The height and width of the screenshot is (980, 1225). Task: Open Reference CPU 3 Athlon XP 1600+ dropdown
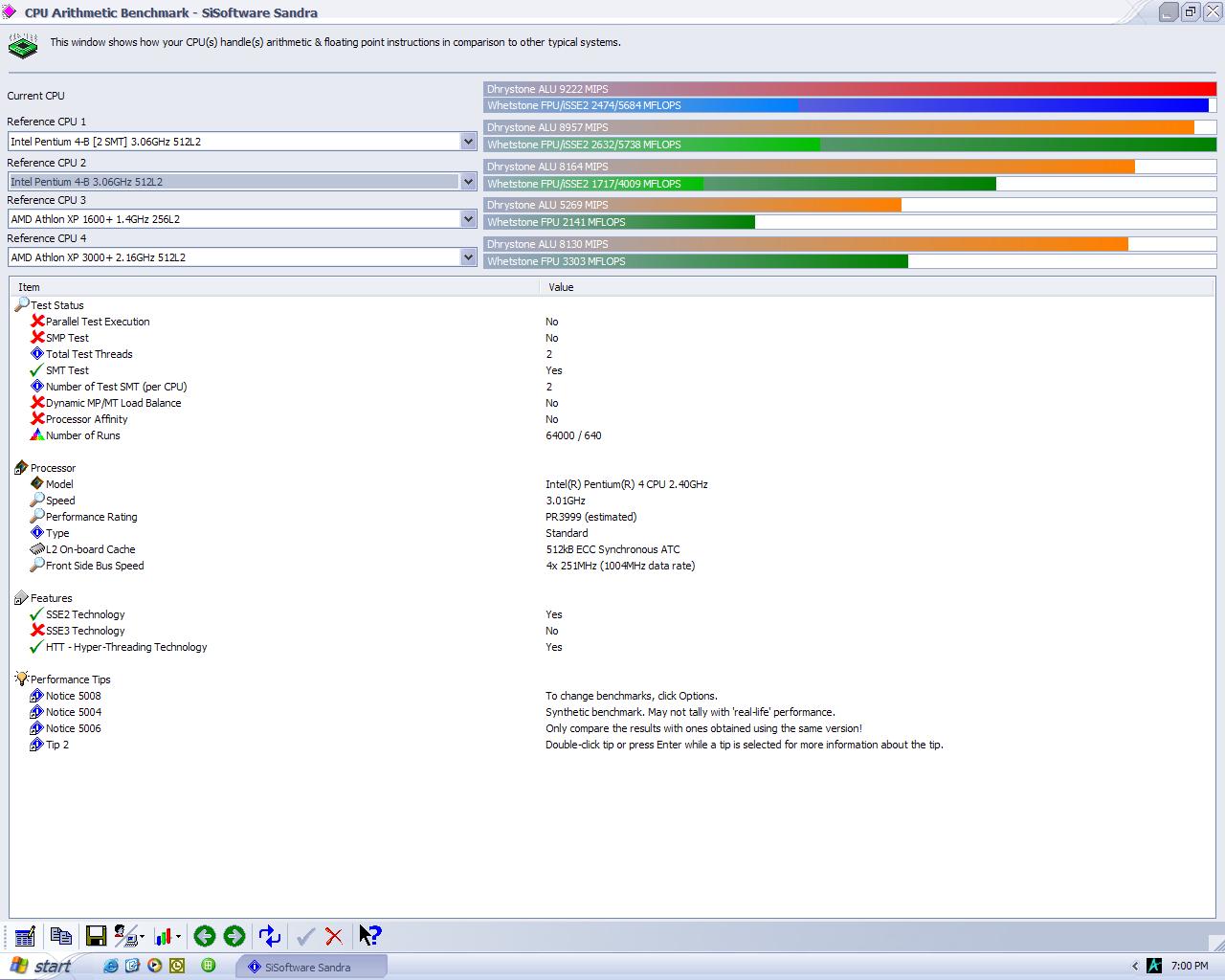pyautogui.click(x=468, y=219)
